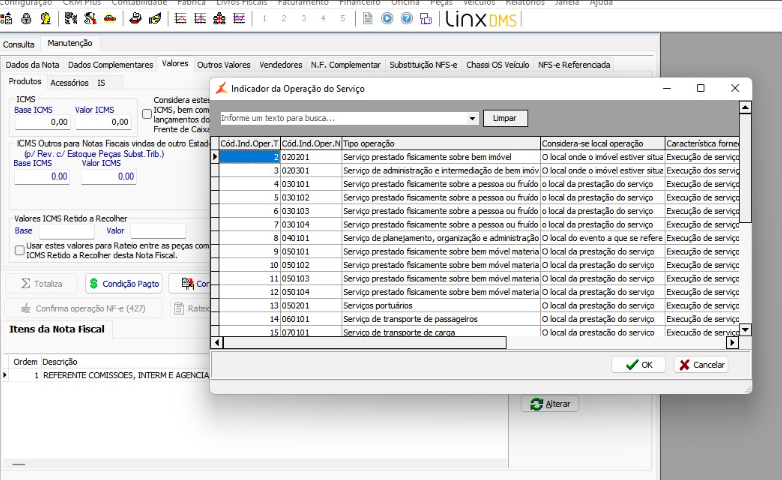Switch to the Manutenção tab
This screenshot has width=782, height=480.
pos(70,43)
